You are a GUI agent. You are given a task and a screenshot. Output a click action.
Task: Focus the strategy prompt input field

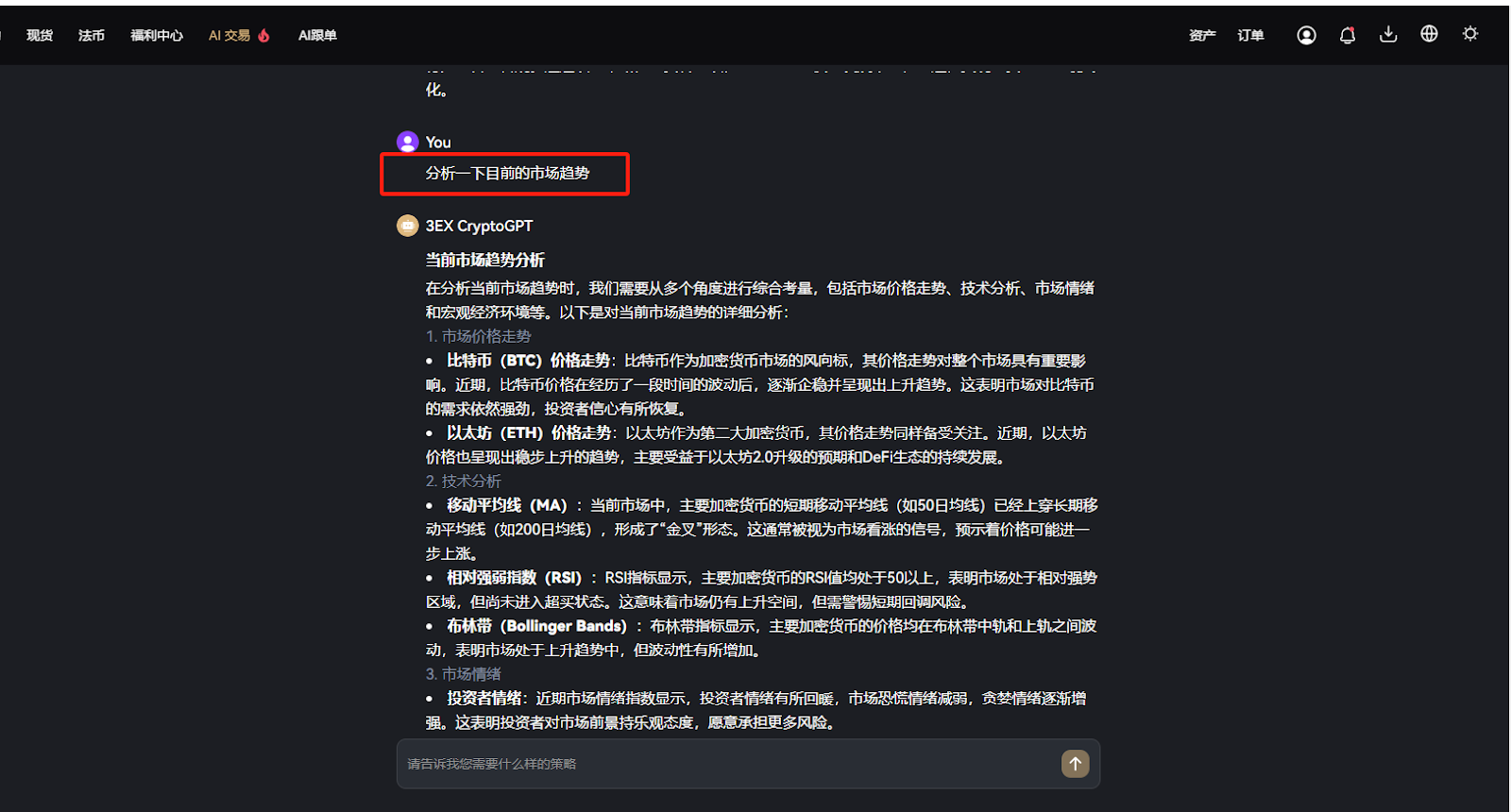[x=727, y=764]
